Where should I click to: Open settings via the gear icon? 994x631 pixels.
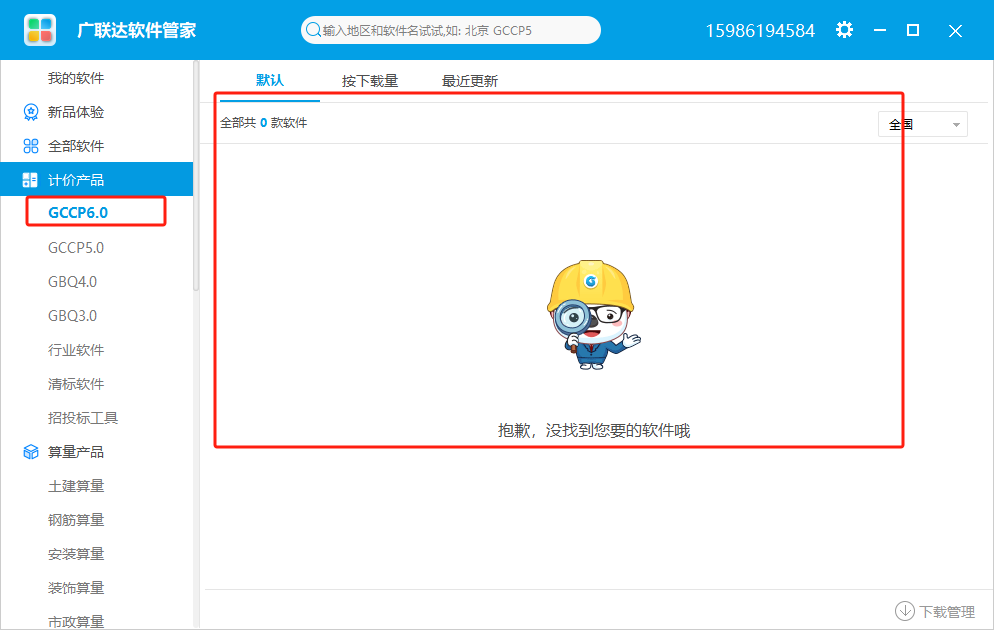tap(844, 30)
